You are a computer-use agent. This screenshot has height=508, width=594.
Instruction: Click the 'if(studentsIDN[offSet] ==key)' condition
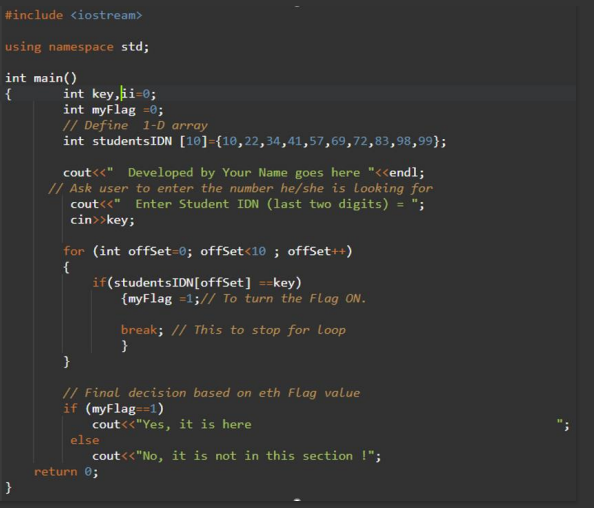[197, 283]
